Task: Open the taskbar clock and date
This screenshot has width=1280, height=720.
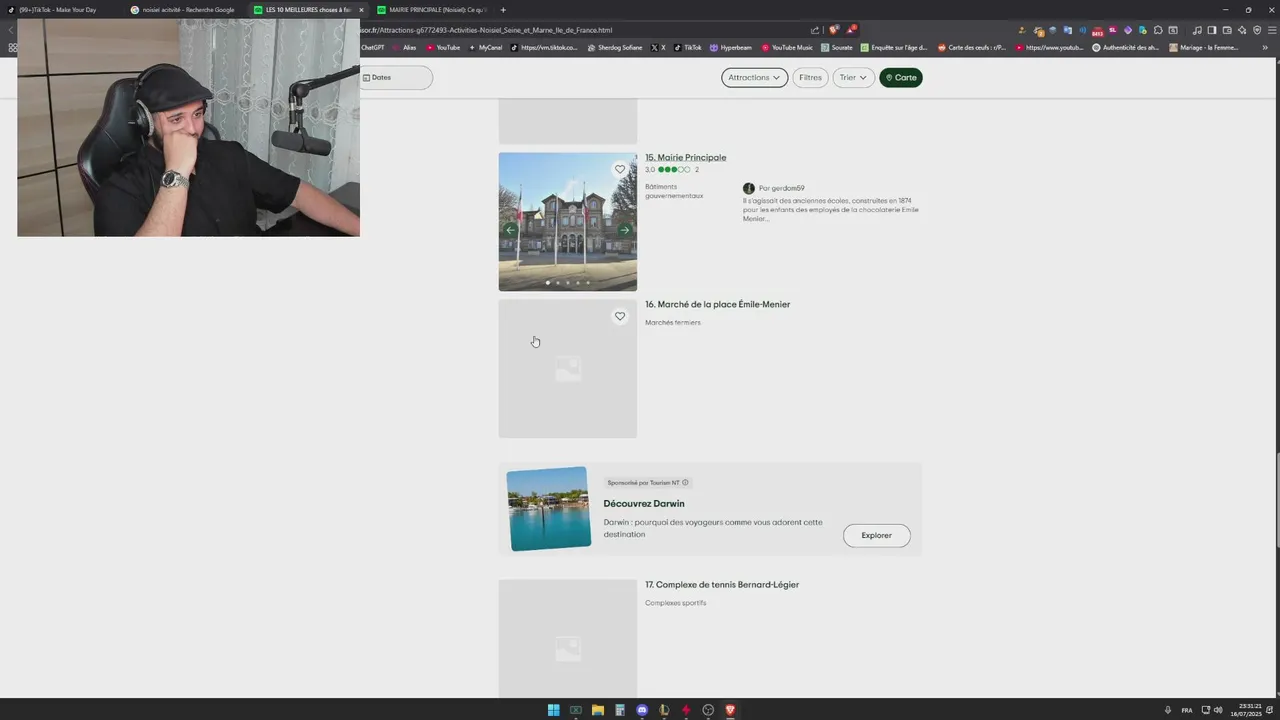Action: click(1246, 710)
